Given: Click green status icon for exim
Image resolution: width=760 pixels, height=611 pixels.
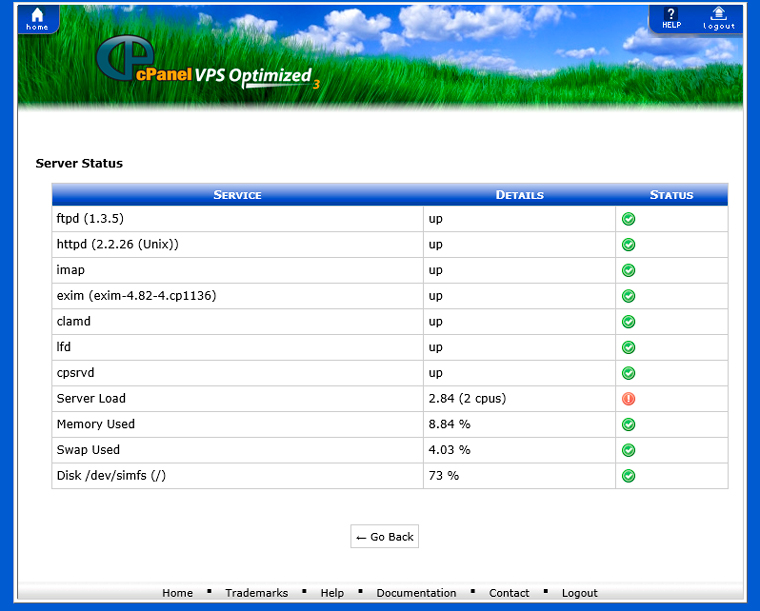Looking at the screenshot, I should (x=629, y=296).
